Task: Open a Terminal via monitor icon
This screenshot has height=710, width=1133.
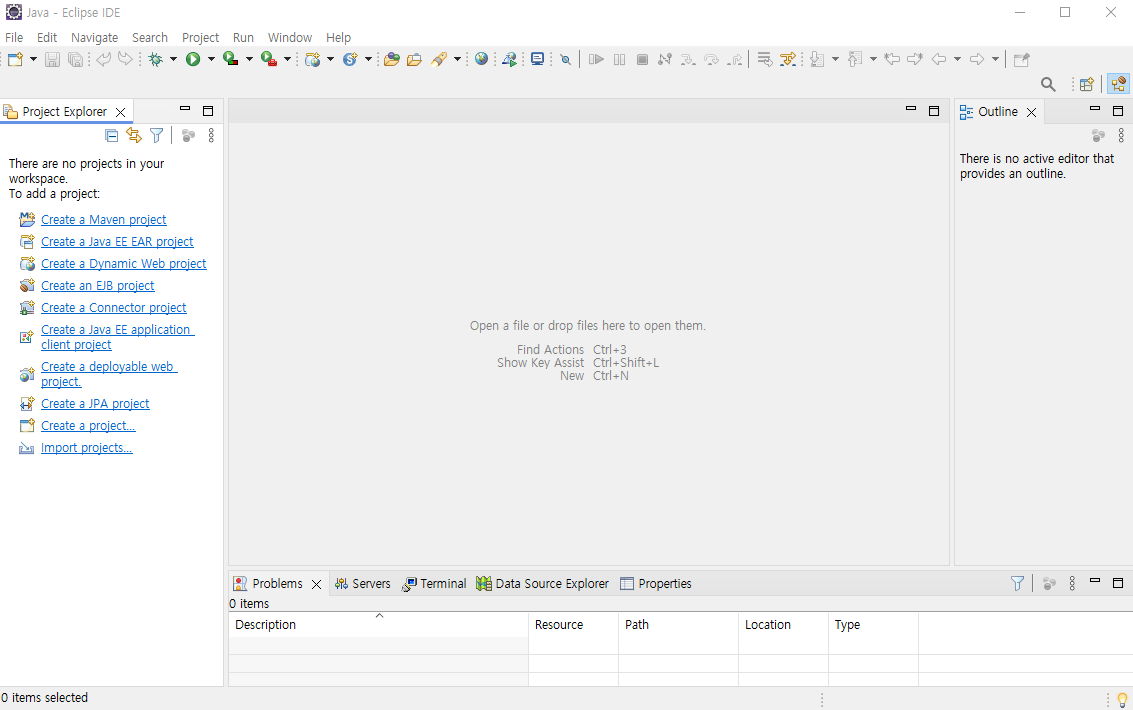Action: 537,59
